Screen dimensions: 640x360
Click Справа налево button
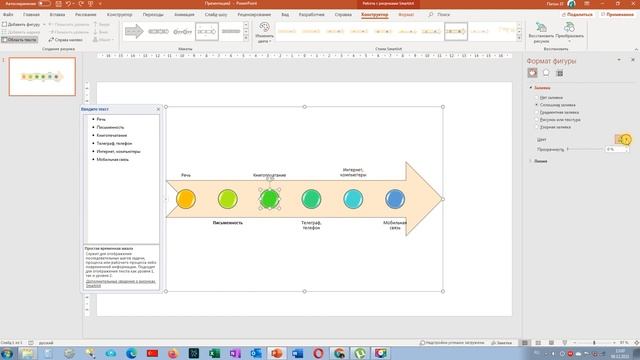pyautogui.click(x=65, y=40)
